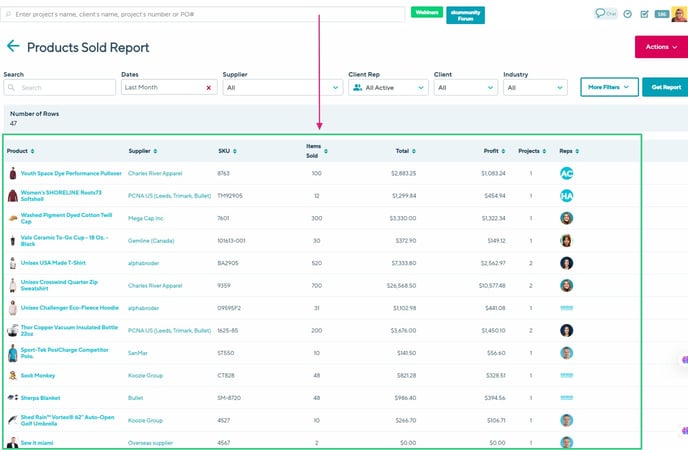The width and height of the screenshot is (688, 450).
Task: Click the back arrow beside Products Sold Report
Action: tap(13, 47)
